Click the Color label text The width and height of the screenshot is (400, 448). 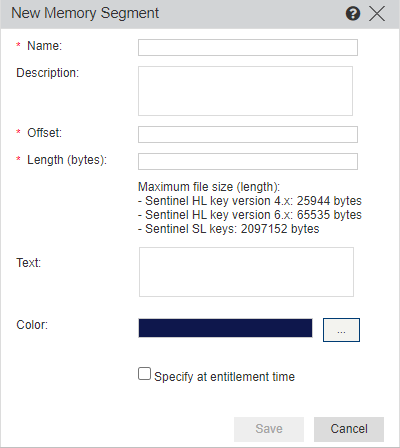pos(32,325)
